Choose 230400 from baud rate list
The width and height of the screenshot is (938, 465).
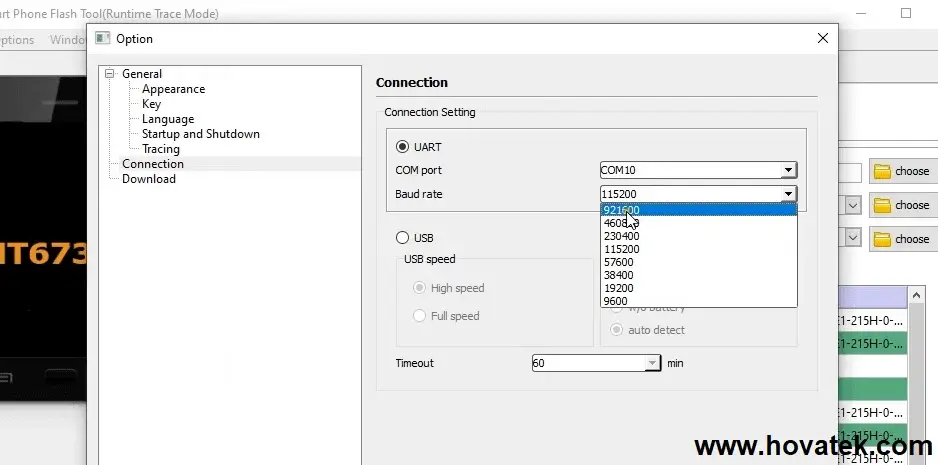(622, 236)
